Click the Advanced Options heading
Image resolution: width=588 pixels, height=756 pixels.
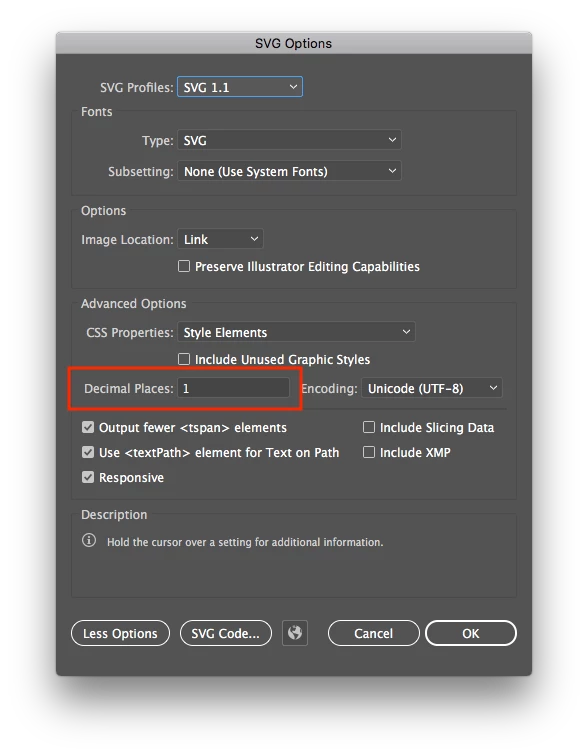pyautogui.click(x=134, y=304)
